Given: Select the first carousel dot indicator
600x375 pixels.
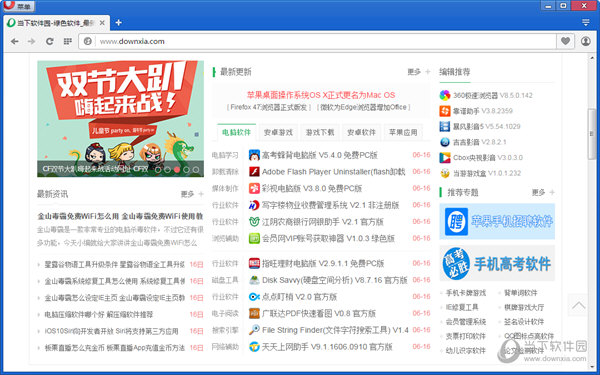Looking at the screenshot, I should [158, 169].
